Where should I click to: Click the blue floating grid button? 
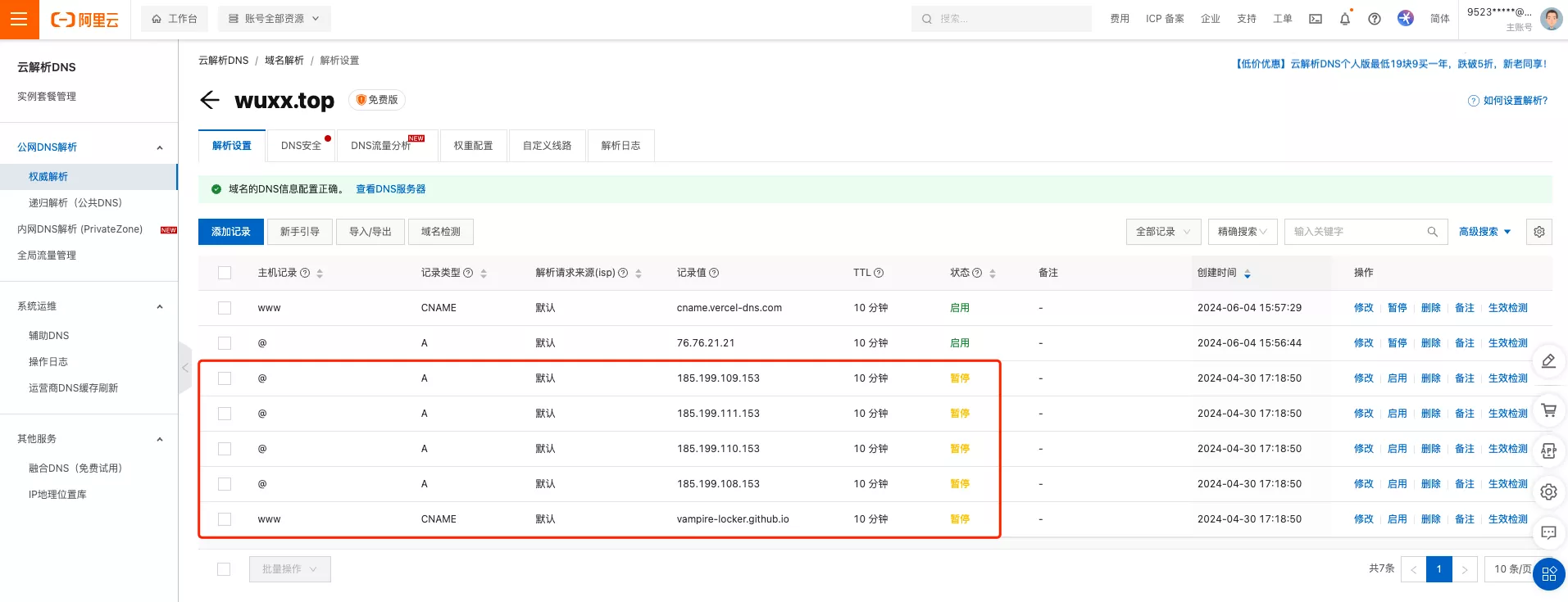(x=1549, y=574)
